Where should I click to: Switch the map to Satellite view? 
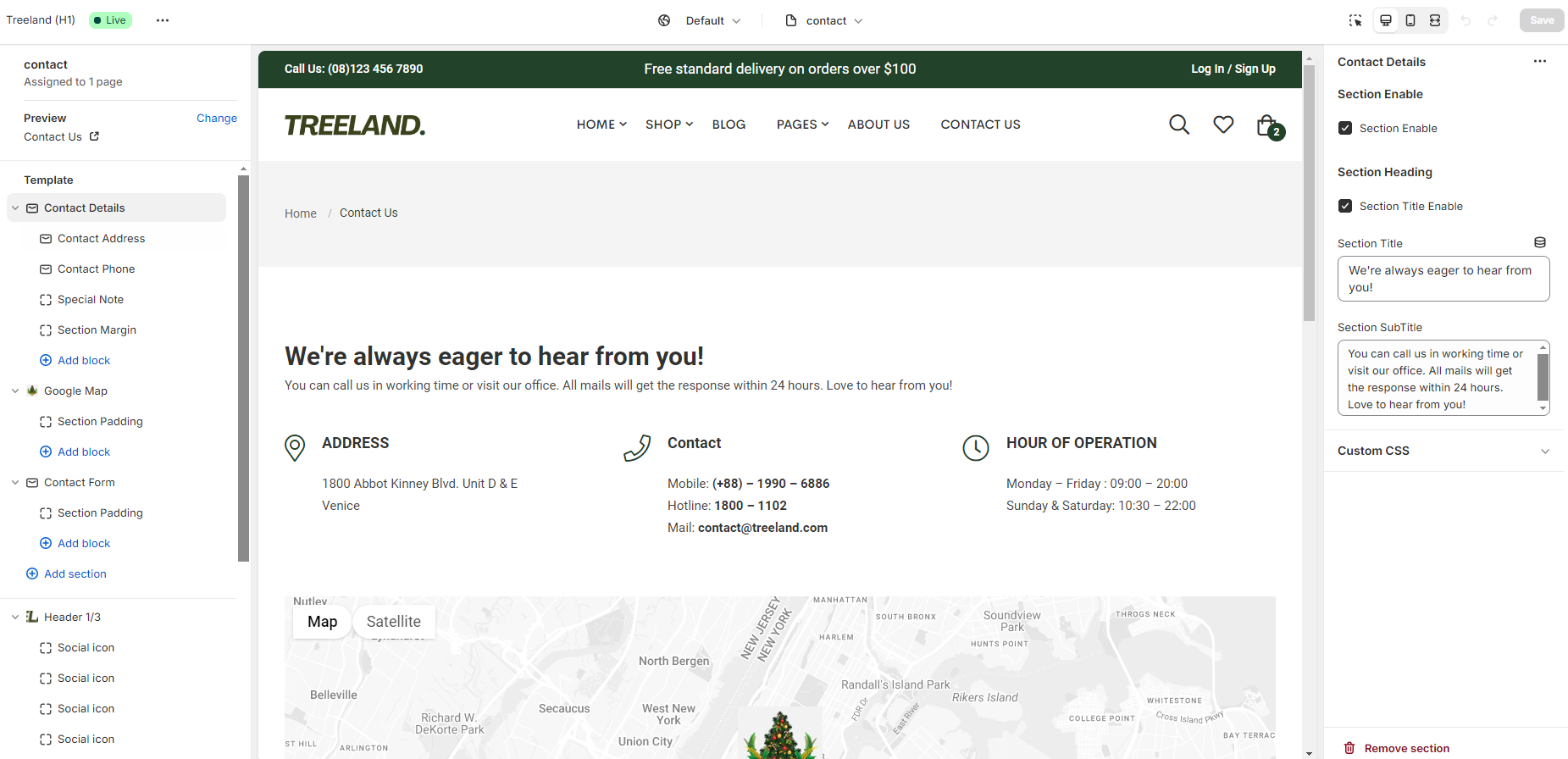click(394, 622)
